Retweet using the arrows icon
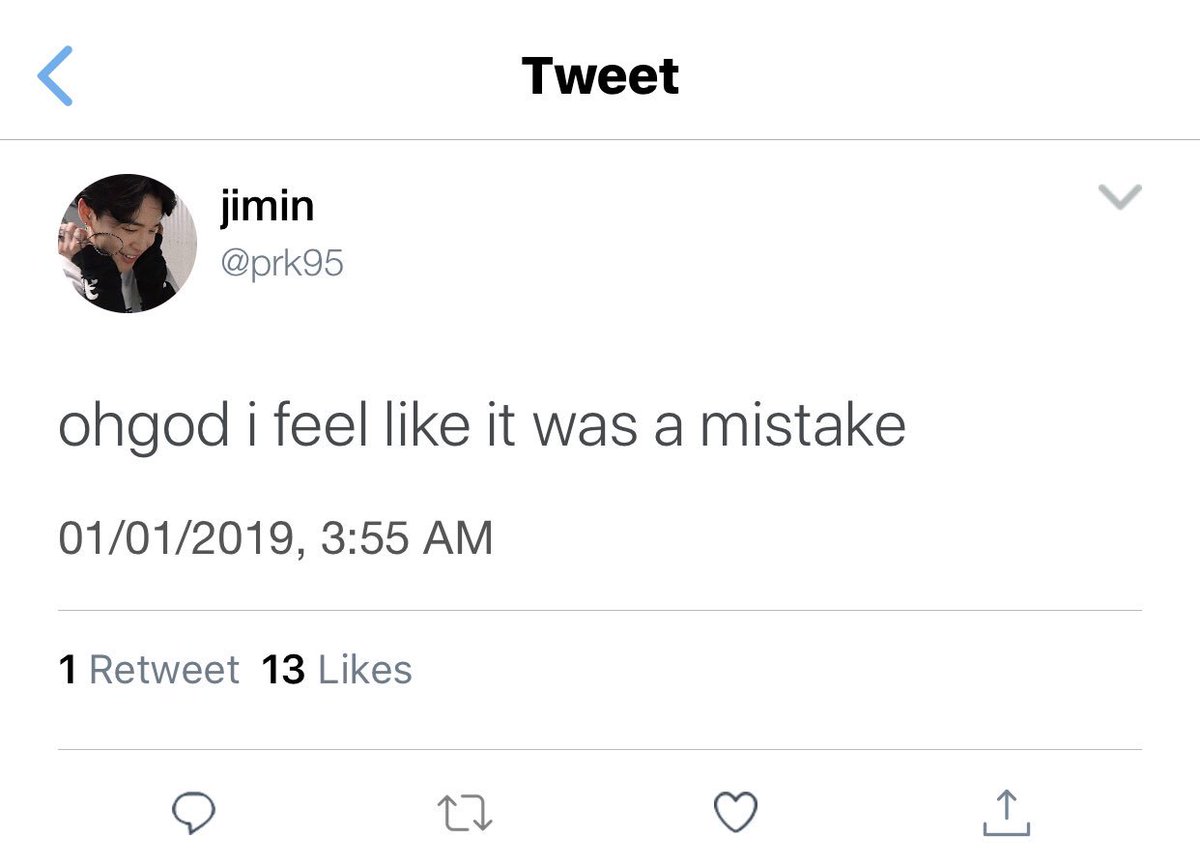The height and width of the screenshot is (867, 1200). point(466,811)
